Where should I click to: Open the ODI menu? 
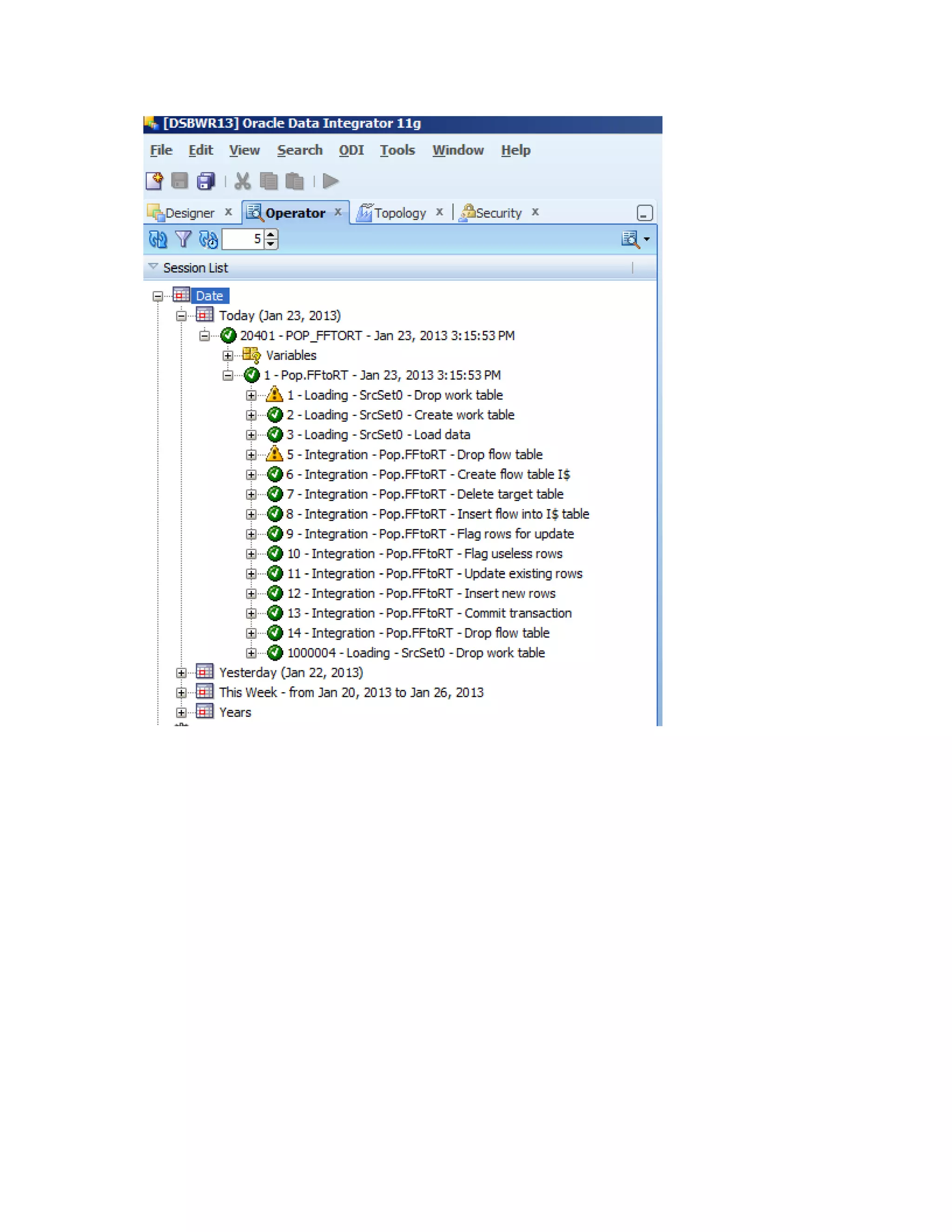(351, 150)
